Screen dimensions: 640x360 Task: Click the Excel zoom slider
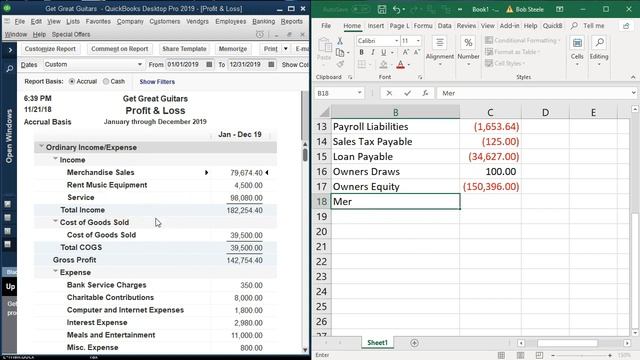tap(581, 356)
